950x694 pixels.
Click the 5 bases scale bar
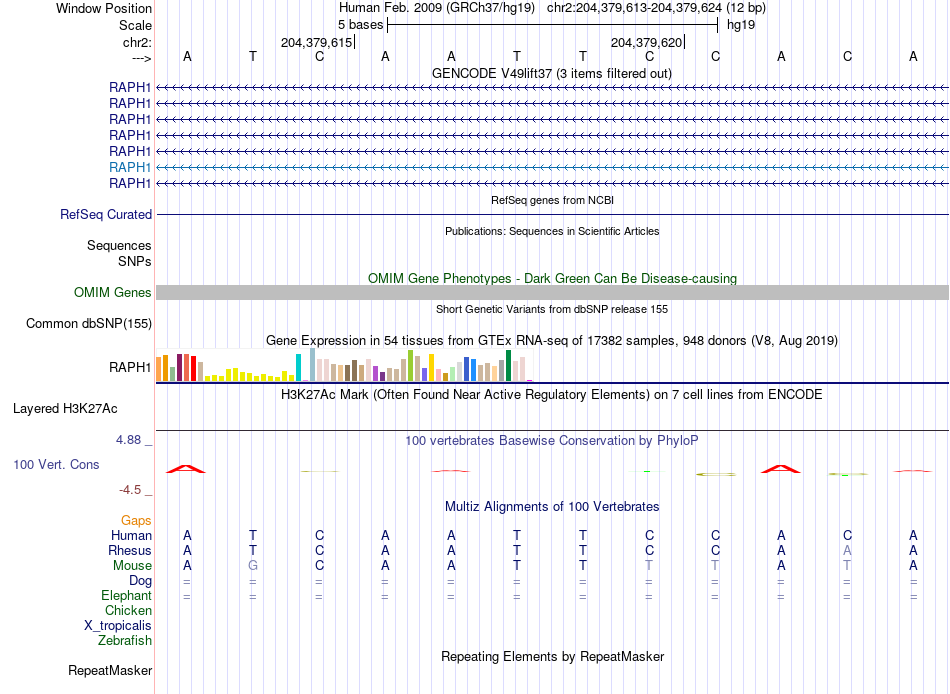coord(553,25)
